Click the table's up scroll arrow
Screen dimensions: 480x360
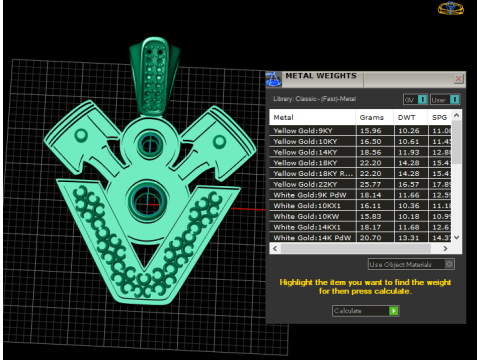(x=457, y=115)
